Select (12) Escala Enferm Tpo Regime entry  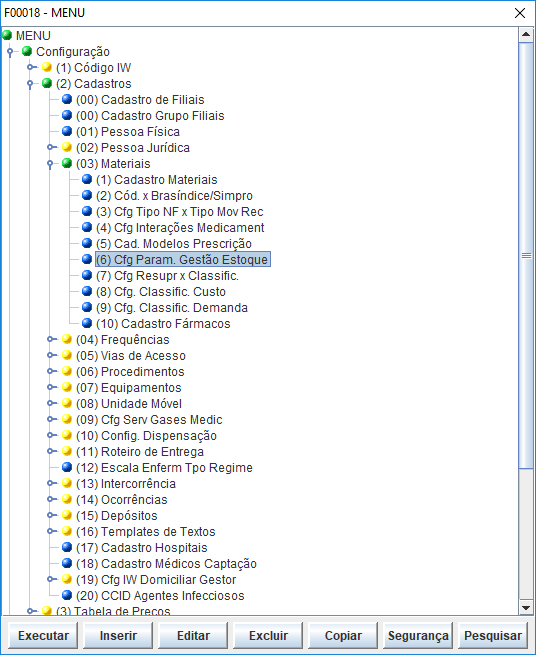(164, 467)
